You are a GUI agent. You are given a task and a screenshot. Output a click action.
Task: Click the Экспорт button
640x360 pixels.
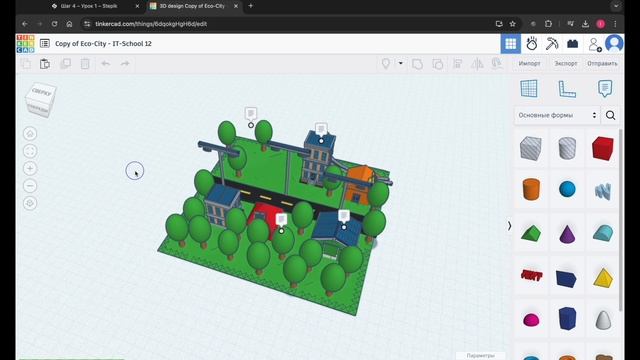coord(566,64)
